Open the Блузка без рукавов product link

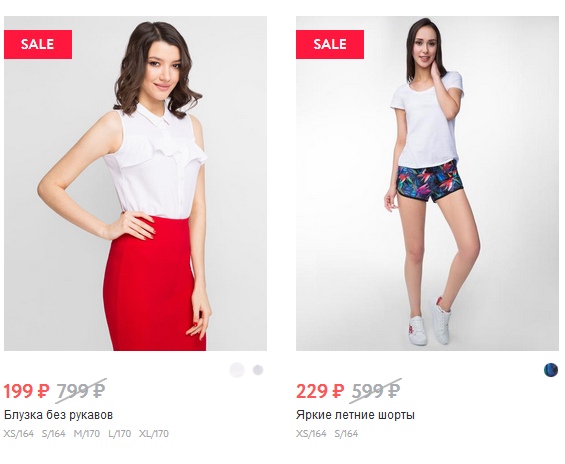coord(58,415)
